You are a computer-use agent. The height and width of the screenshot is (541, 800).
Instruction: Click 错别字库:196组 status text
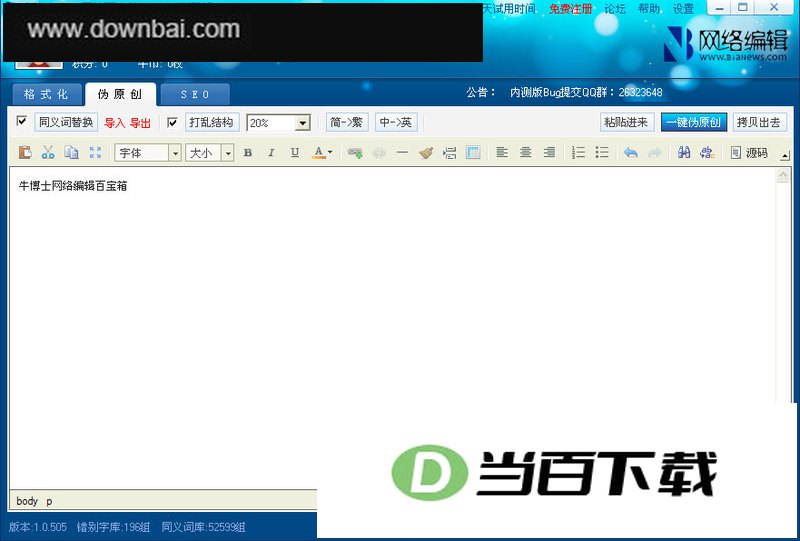pyautogui.click(x=113, y=527)
